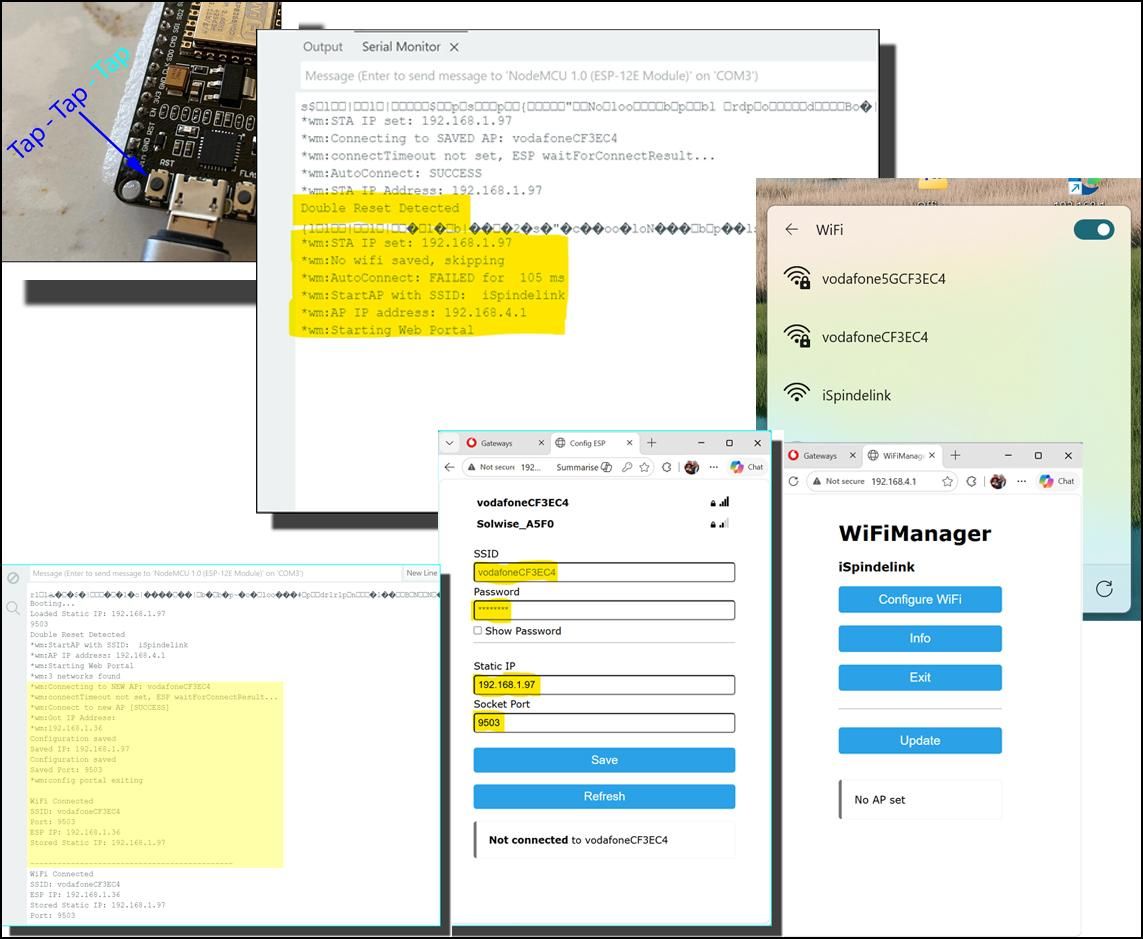Click the 'No AP set' status text
1143x939 pixels.
pyautogui.click(x=879, y=800)
